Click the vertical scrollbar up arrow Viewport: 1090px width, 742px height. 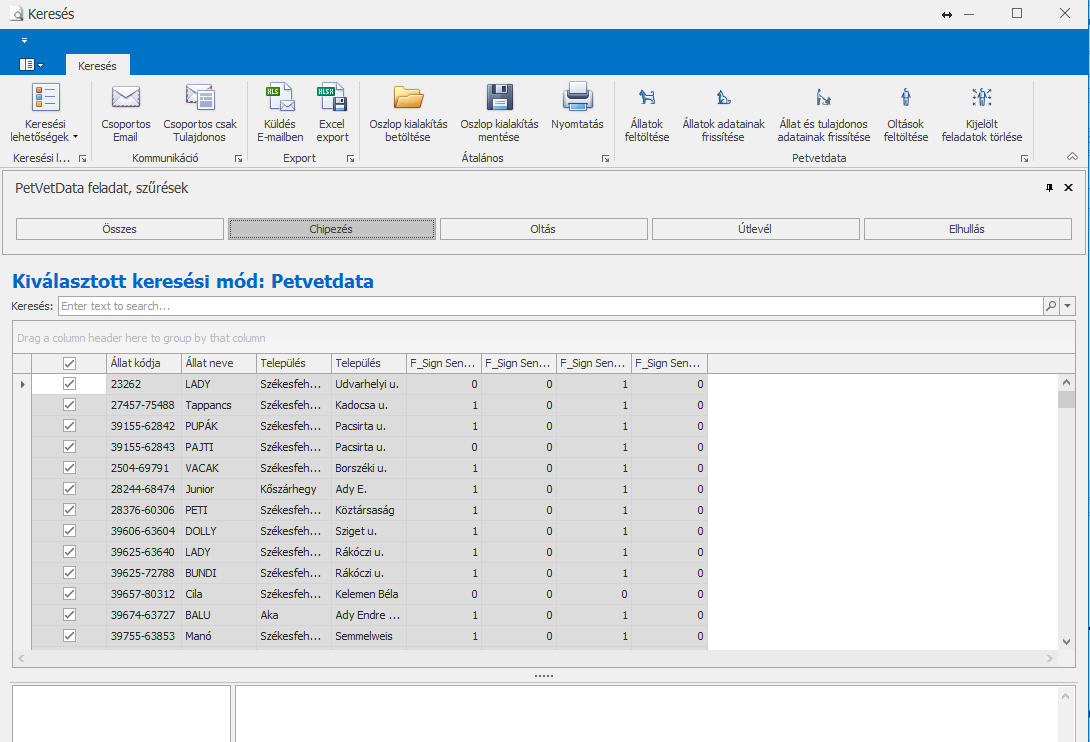[x=1066, y=382]
